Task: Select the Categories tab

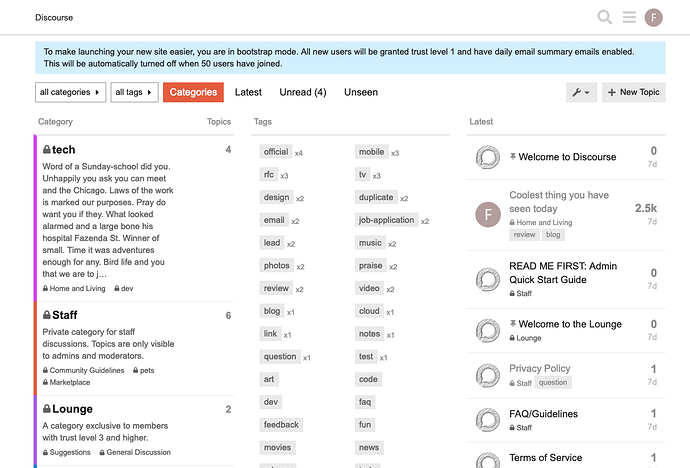Action: [193, 92]
